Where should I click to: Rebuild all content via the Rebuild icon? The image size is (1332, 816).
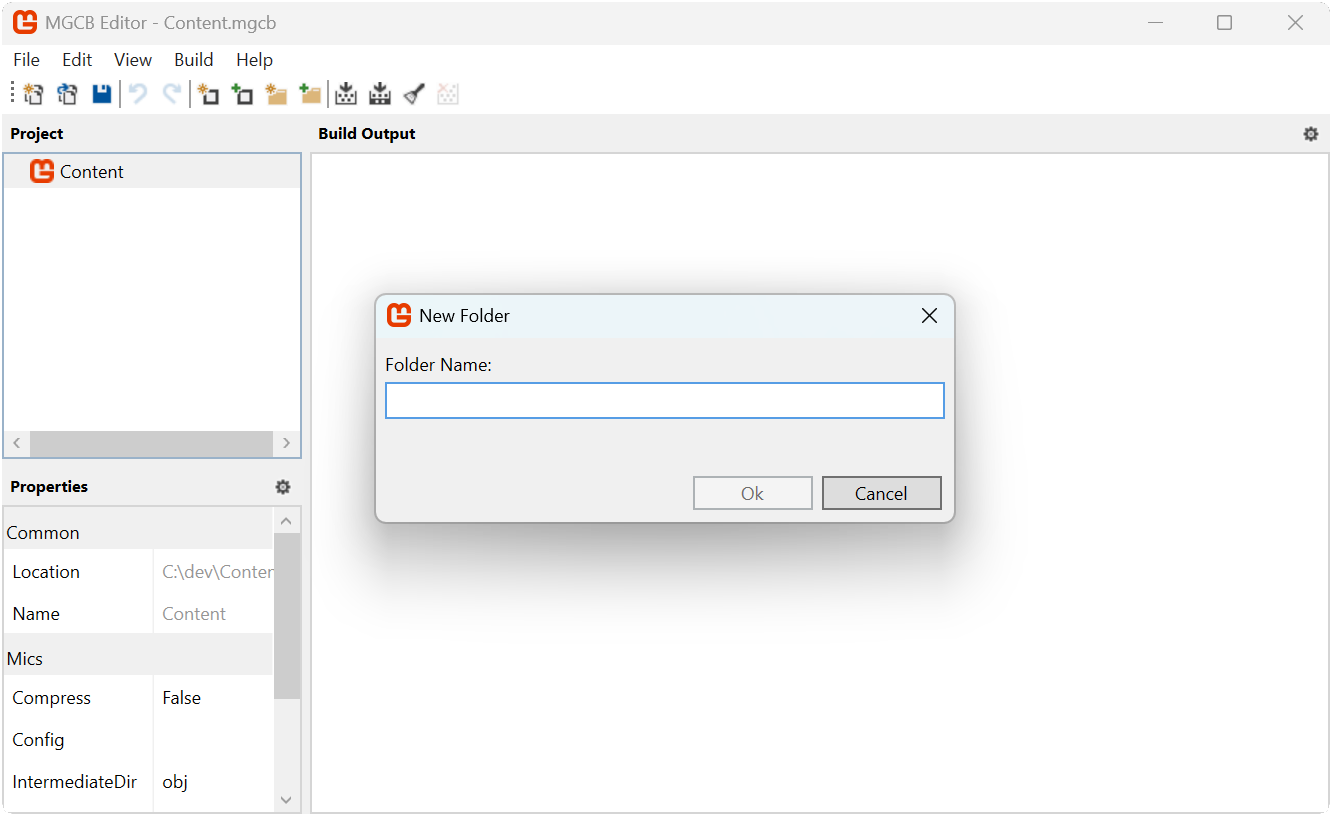coord(379,93)
